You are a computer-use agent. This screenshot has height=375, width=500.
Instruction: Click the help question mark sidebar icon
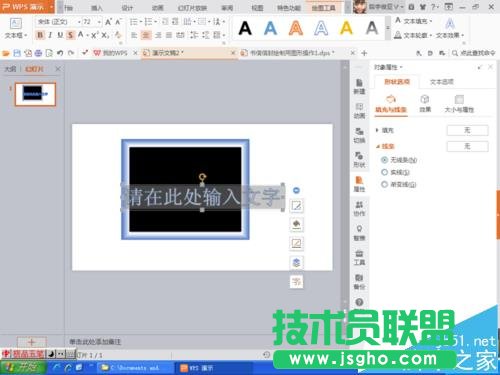pyautogui.click(x=359, y=302)
